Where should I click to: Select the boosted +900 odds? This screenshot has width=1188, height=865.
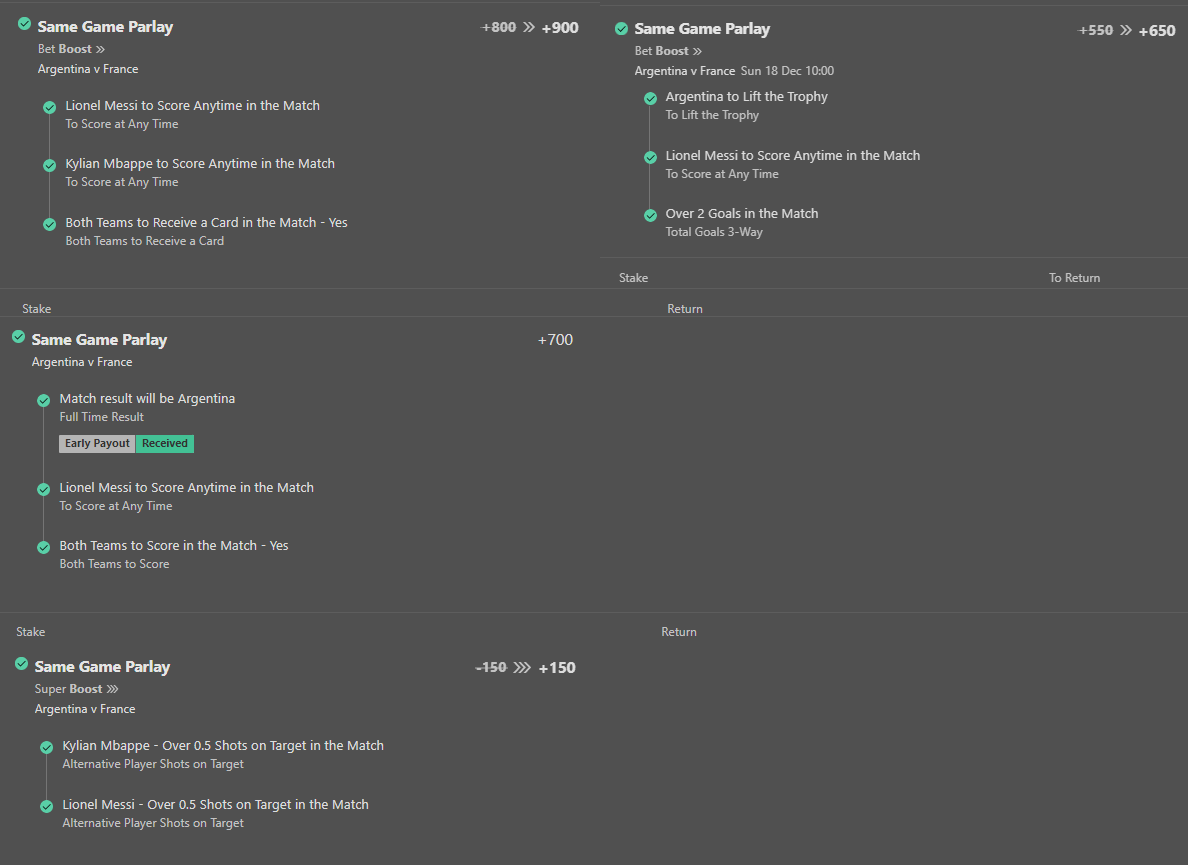click(x=560, y=27)
